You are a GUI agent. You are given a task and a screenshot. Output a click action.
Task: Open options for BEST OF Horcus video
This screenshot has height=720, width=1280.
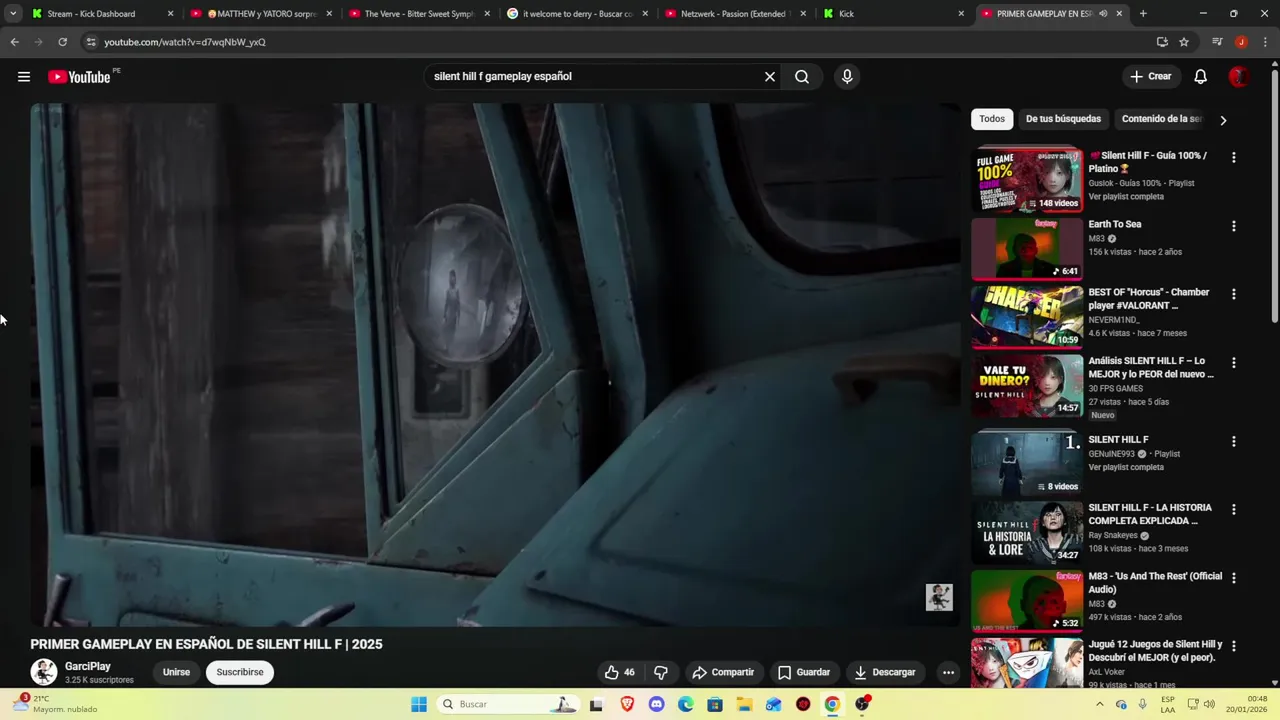point(1233,294)
